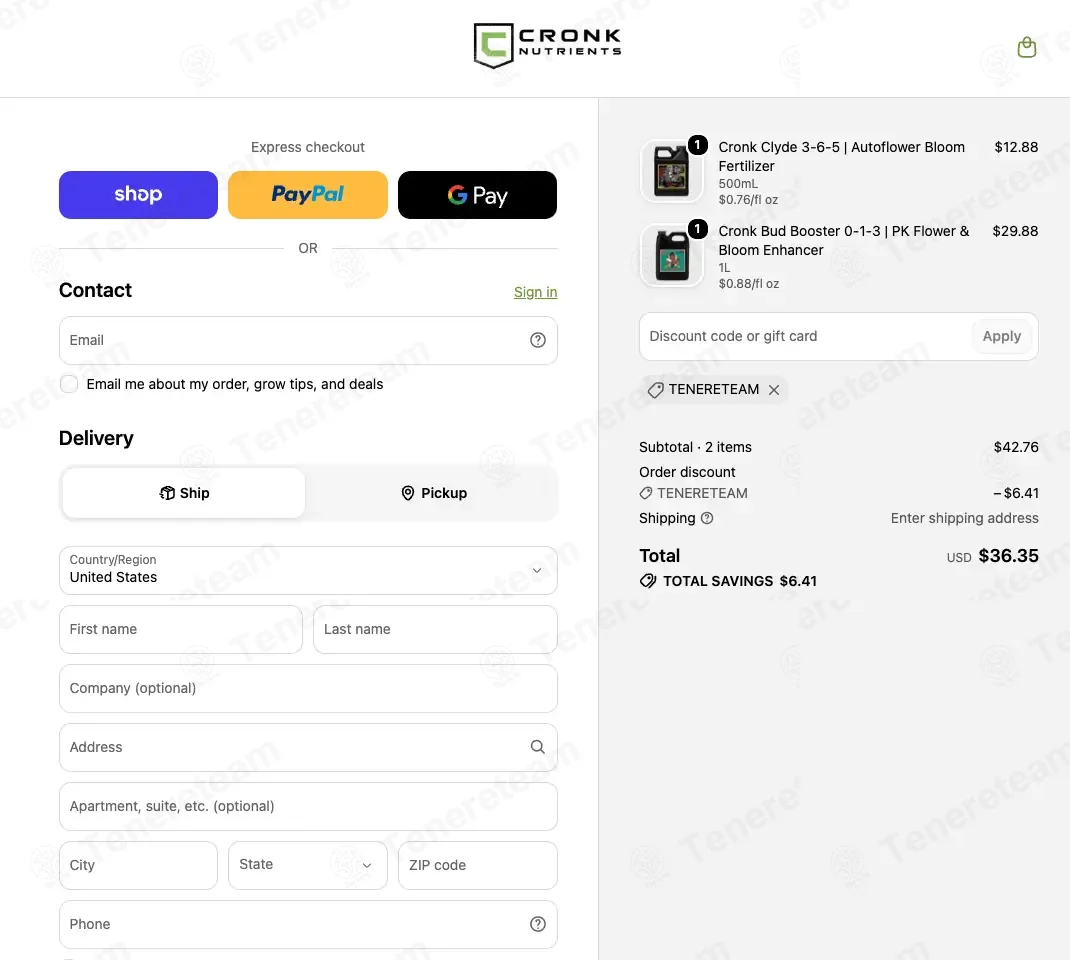This screenshot has width=1070, height=960.
Task: Focus the Phone input field
Action: pyautogui.click(x=308, y=925)
